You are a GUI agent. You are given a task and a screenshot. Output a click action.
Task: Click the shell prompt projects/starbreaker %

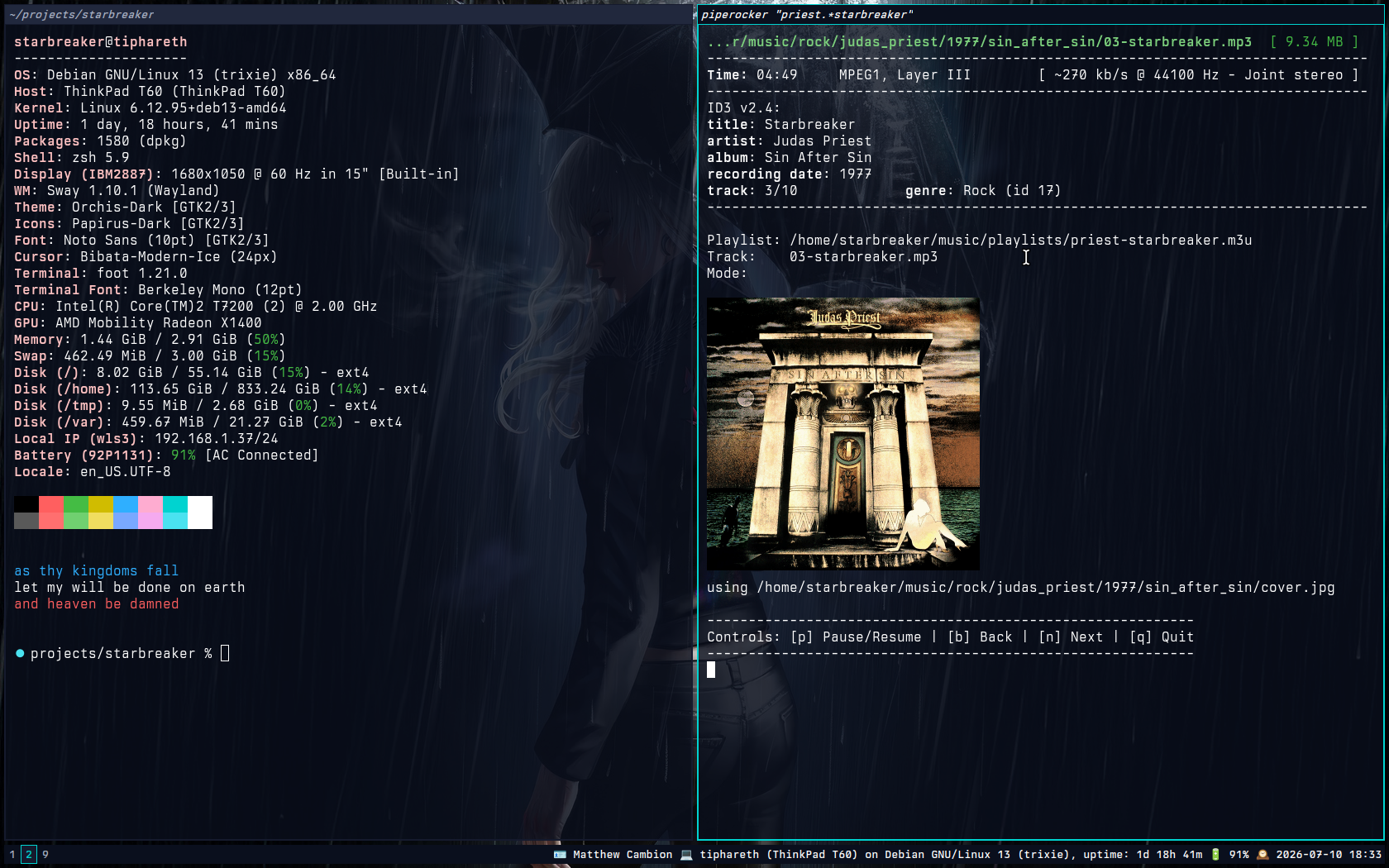[x=122, y=653]
